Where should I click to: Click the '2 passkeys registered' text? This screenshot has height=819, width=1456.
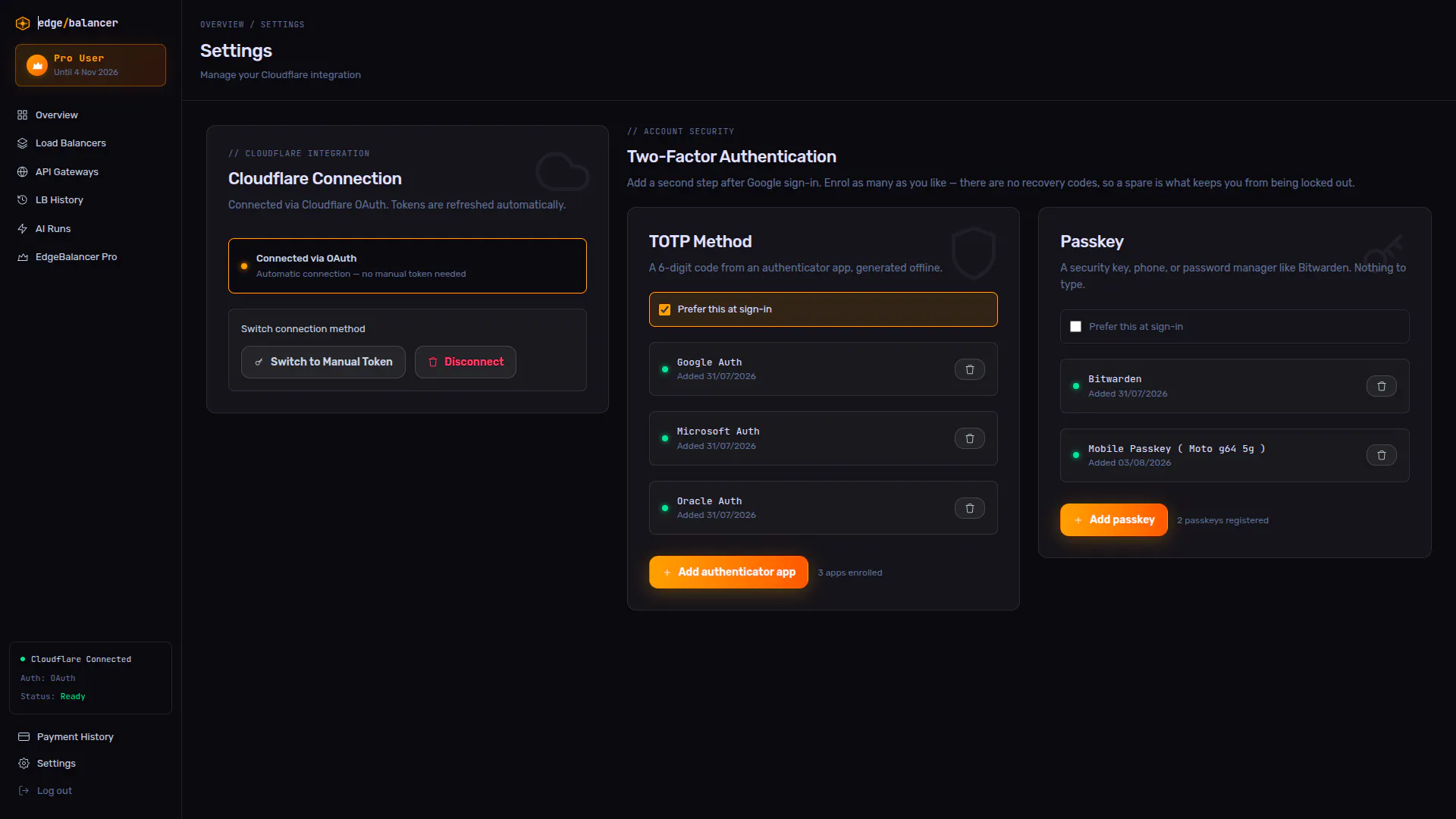[x=1222, y=521]
